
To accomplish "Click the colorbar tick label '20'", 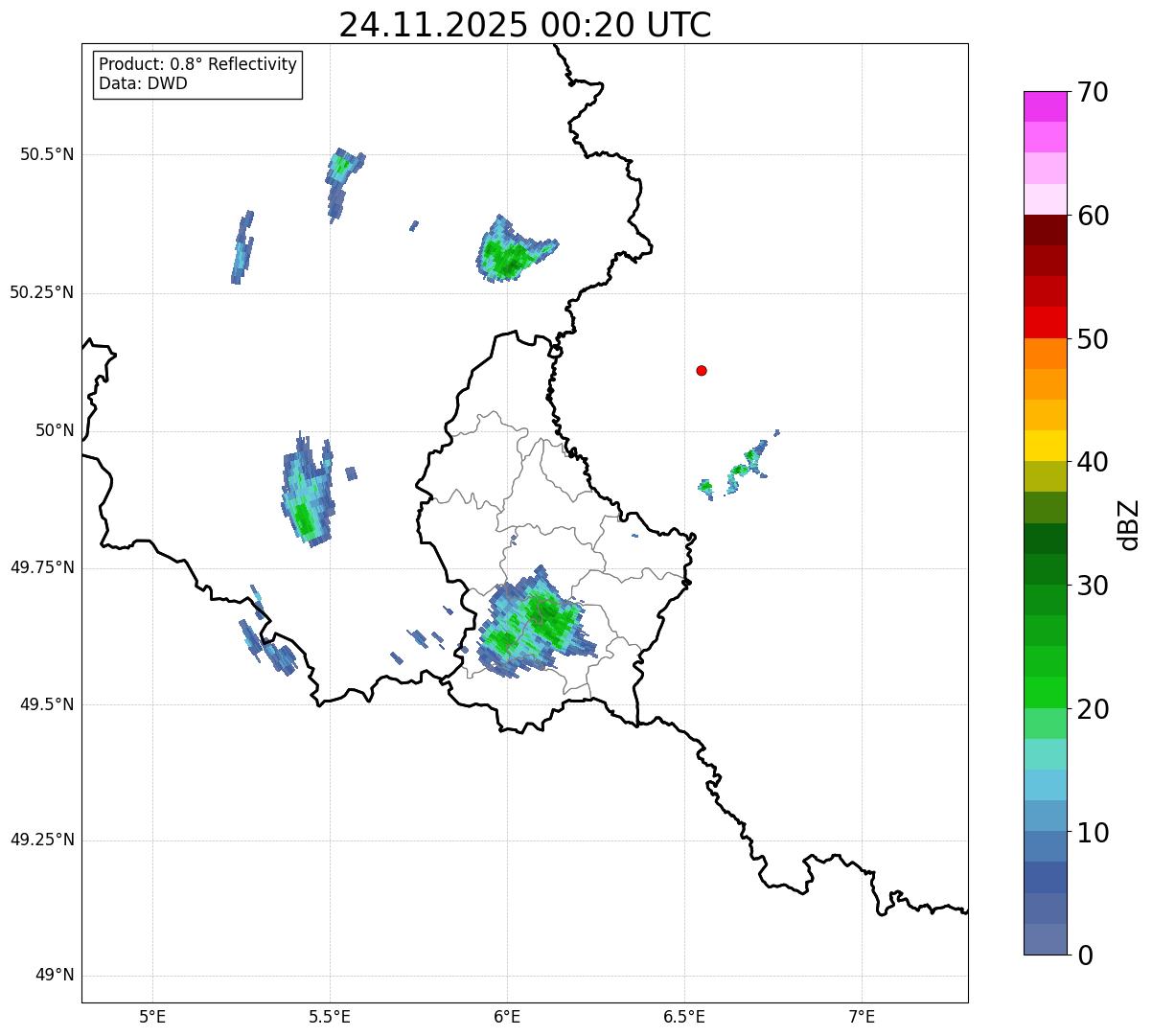I will [1092, 709].
